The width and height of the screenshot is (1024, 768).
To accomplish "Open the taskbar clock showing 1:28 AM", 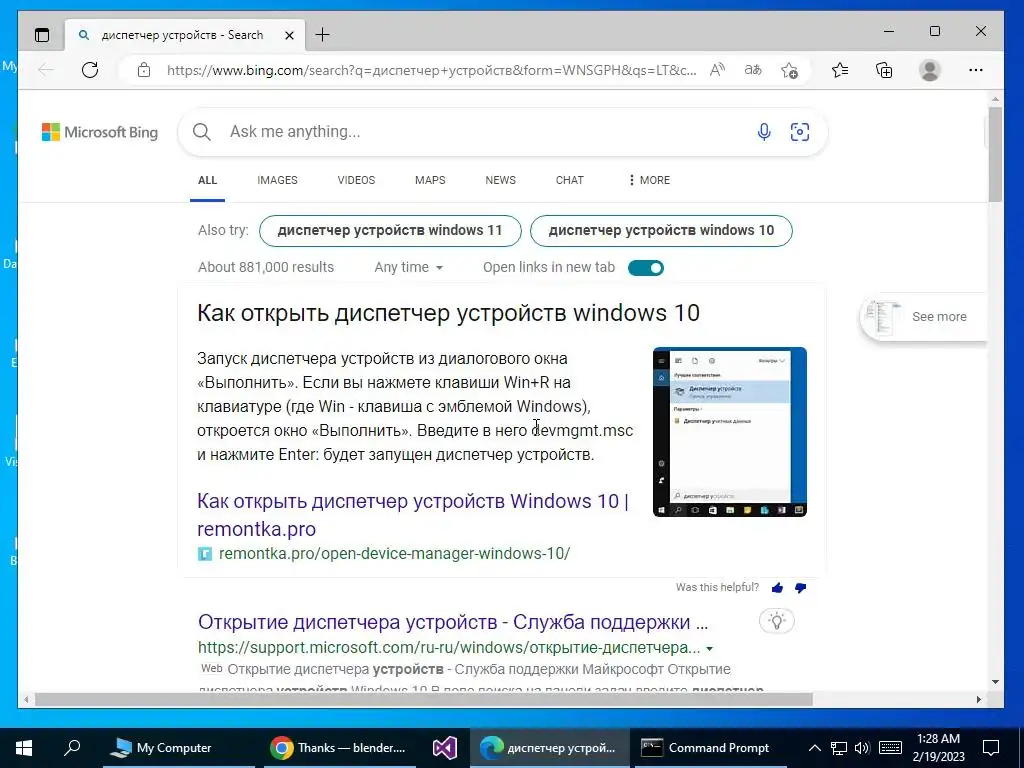I will click(938, 748).
